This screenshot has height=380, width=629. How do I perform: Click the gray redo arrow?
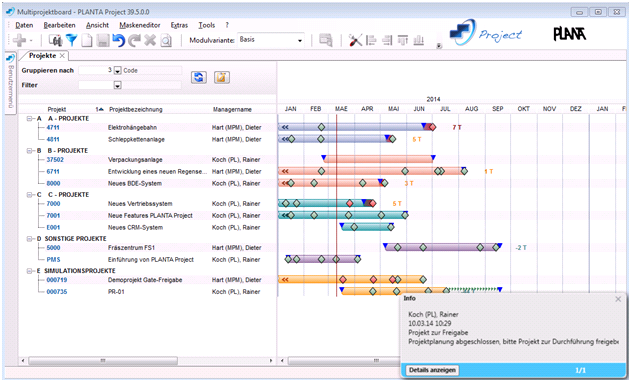tap(134, 40)
